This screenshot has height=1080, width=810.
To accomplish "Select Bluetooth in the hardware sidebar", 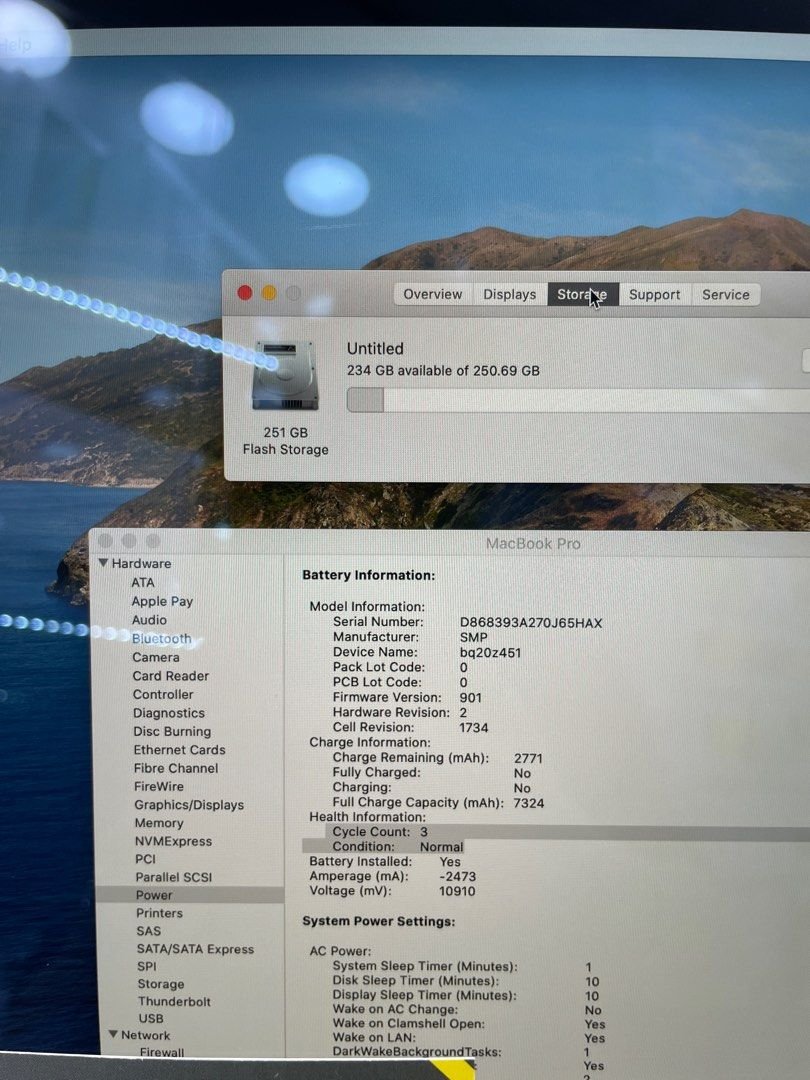I will tap(161, 638).
